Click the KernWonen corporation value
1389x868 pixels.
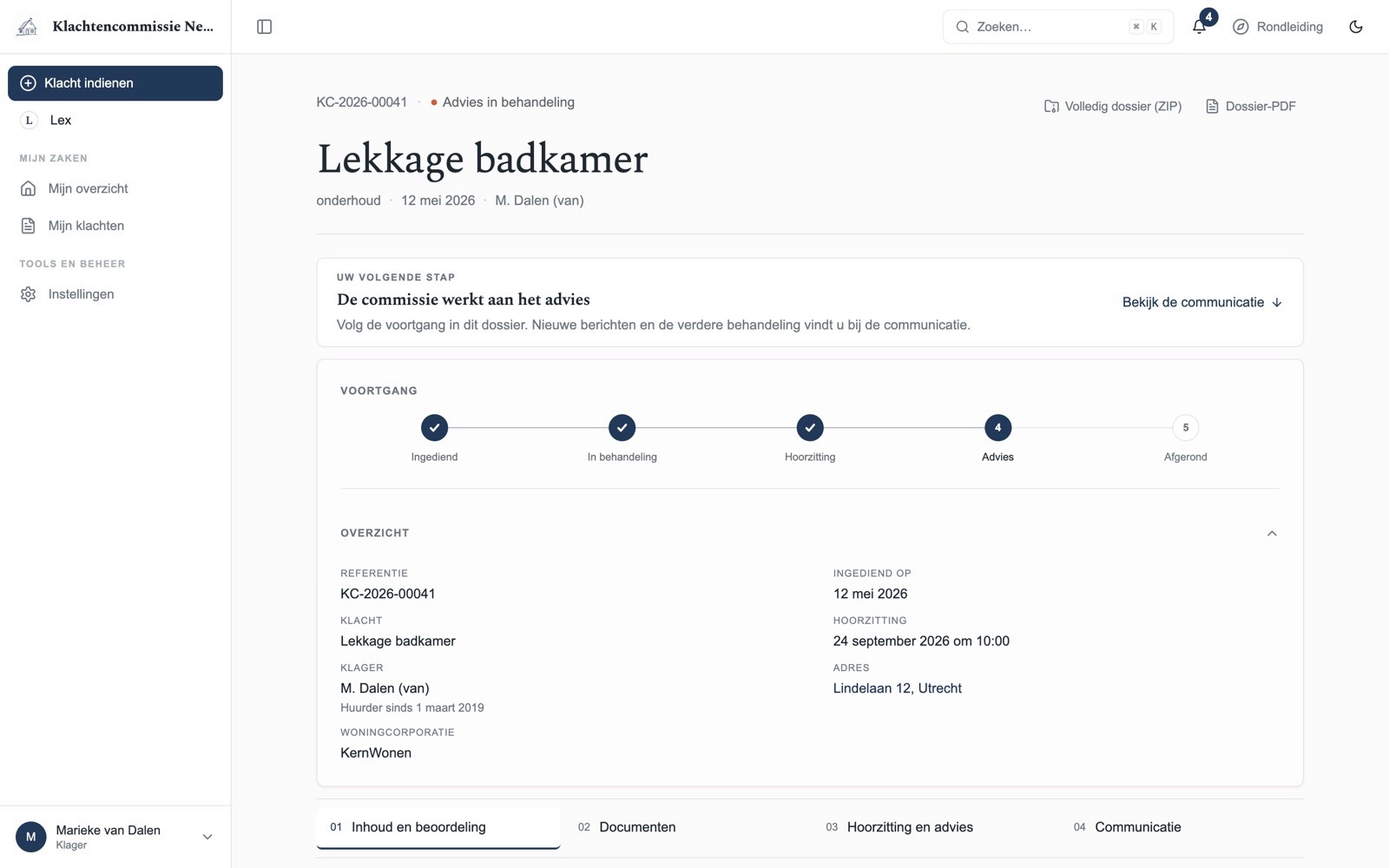(376, 753)
